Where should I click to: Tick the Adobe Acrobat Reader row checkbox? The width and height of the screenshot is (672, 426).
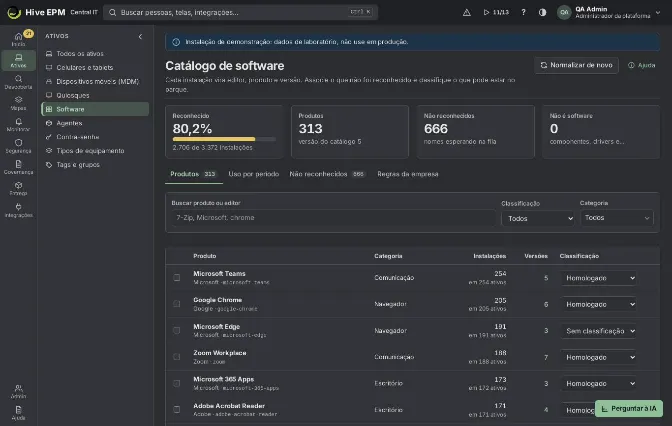point(177,409)
